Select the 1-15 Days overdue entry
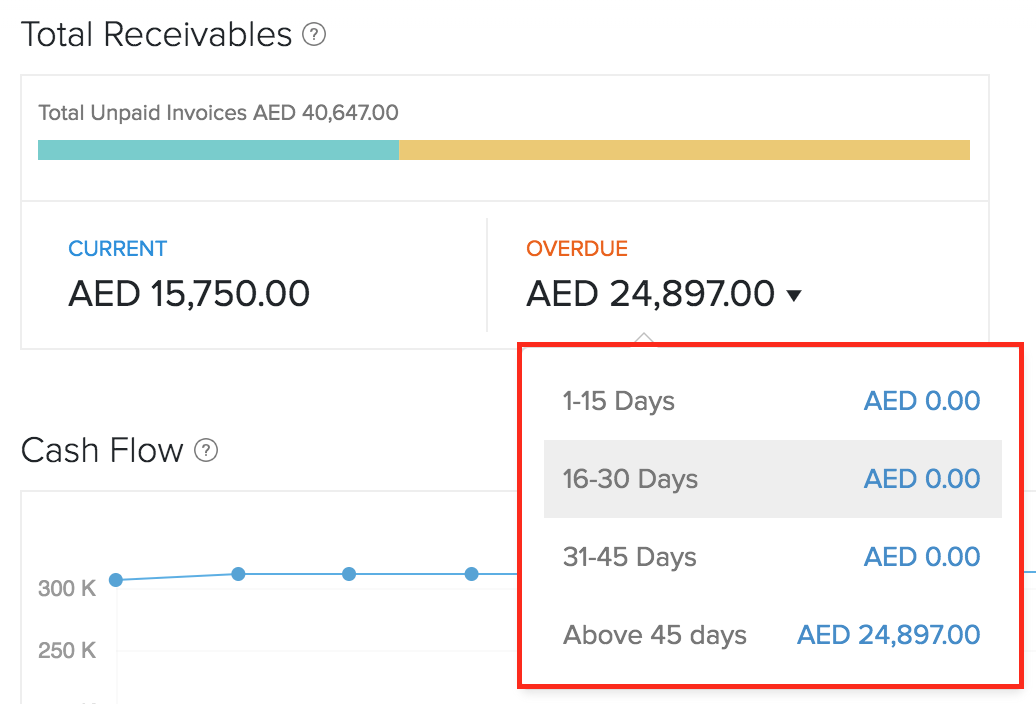Image resolution: width=1036 pixels, height=704 pixels. [619, 402]
